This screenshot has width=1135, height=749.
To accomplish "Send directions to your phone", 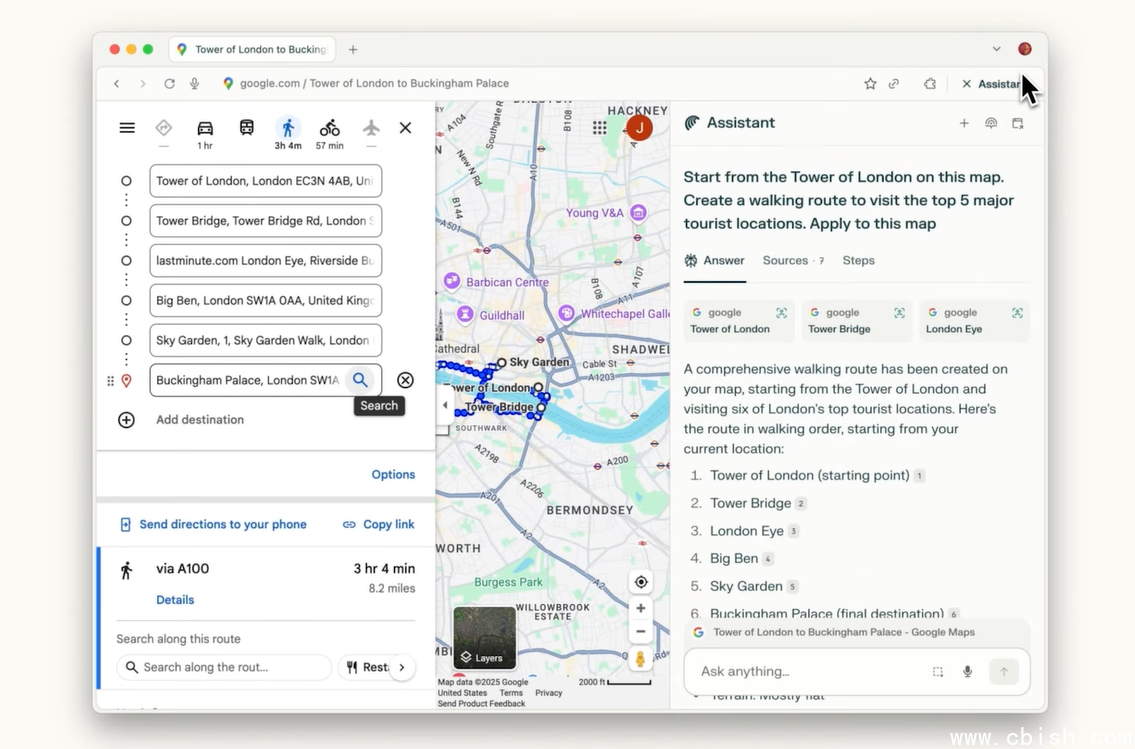I will pos(213,525).
